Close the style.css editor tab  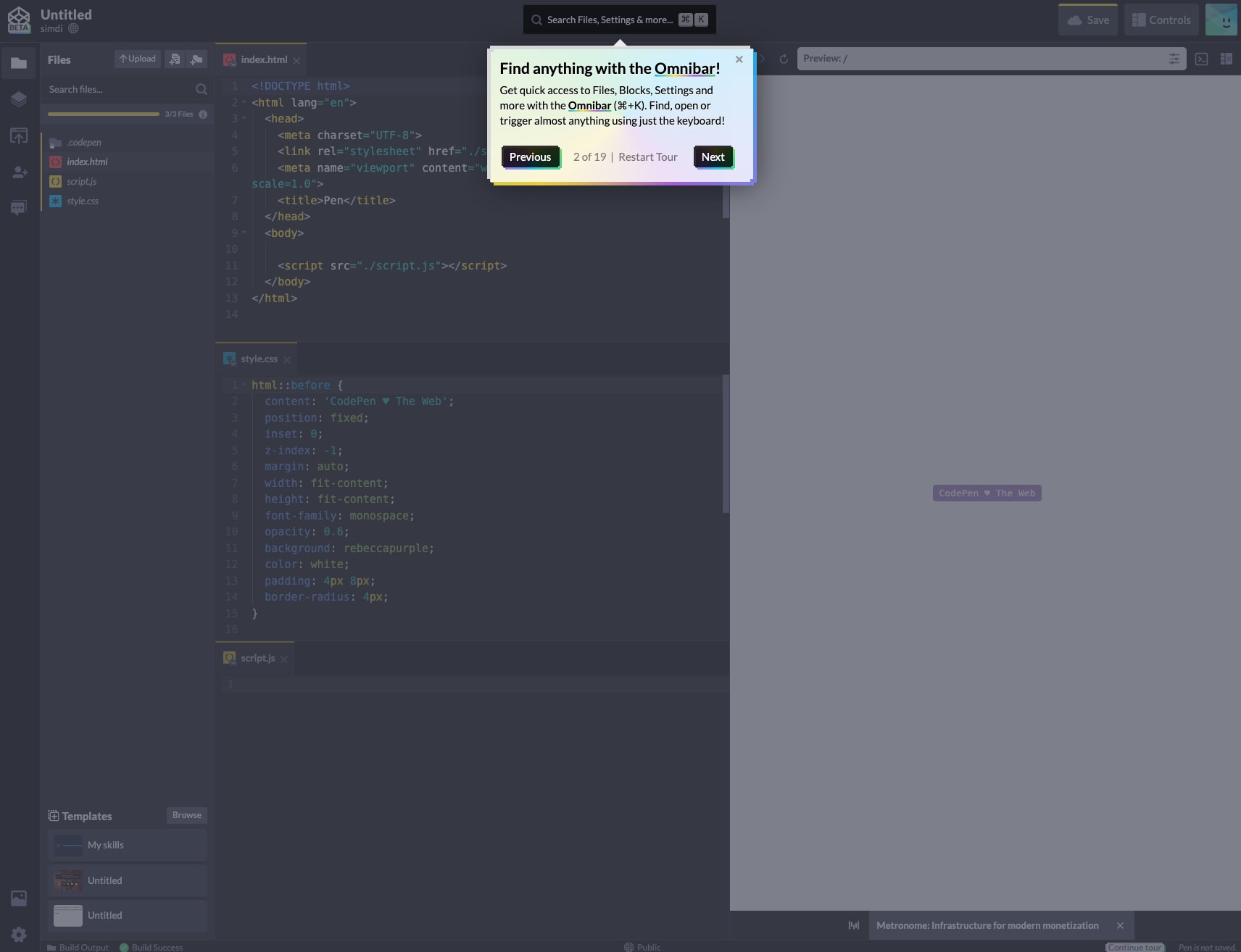[287, 359]
